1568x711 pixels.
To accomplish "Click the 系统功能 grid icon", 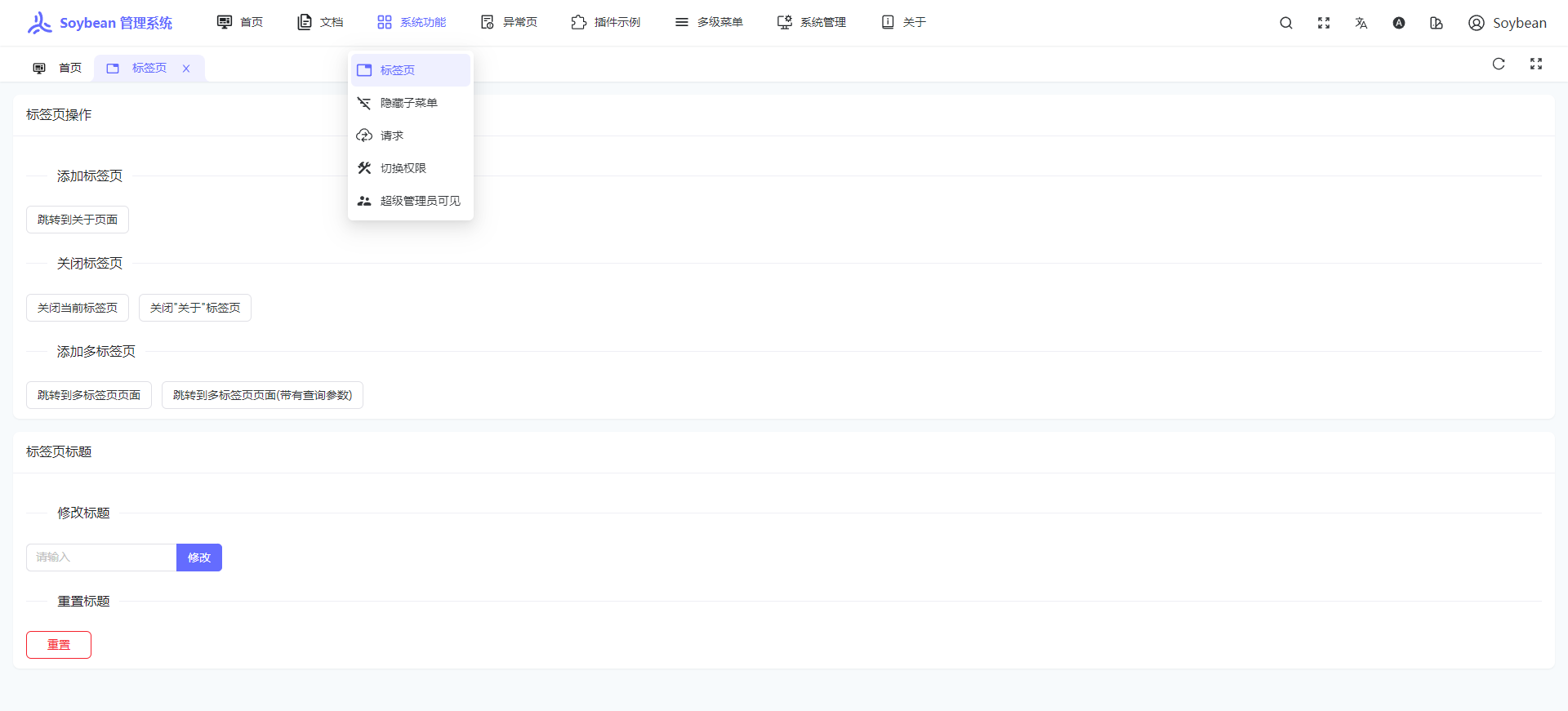I will coord(385,22).
